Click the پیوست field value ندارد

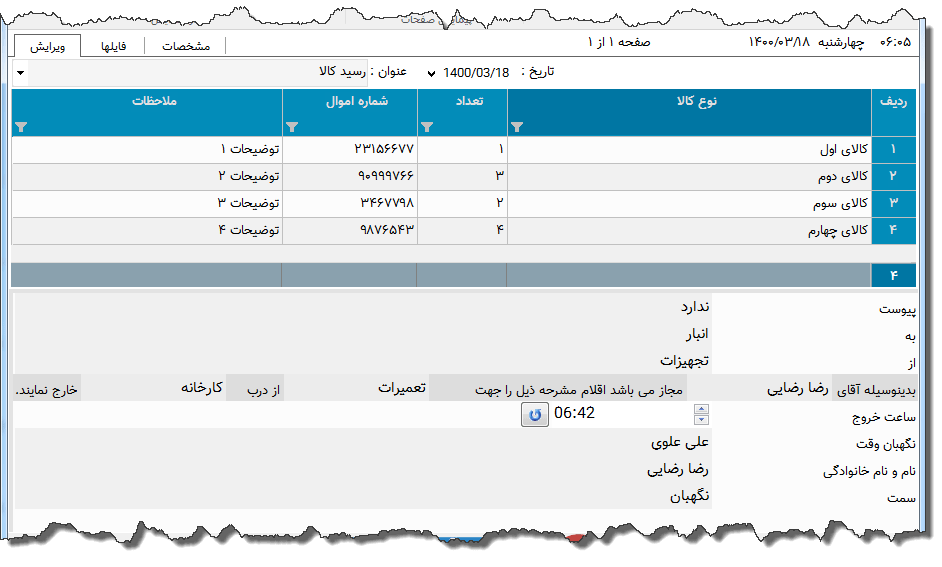(362, 307)
